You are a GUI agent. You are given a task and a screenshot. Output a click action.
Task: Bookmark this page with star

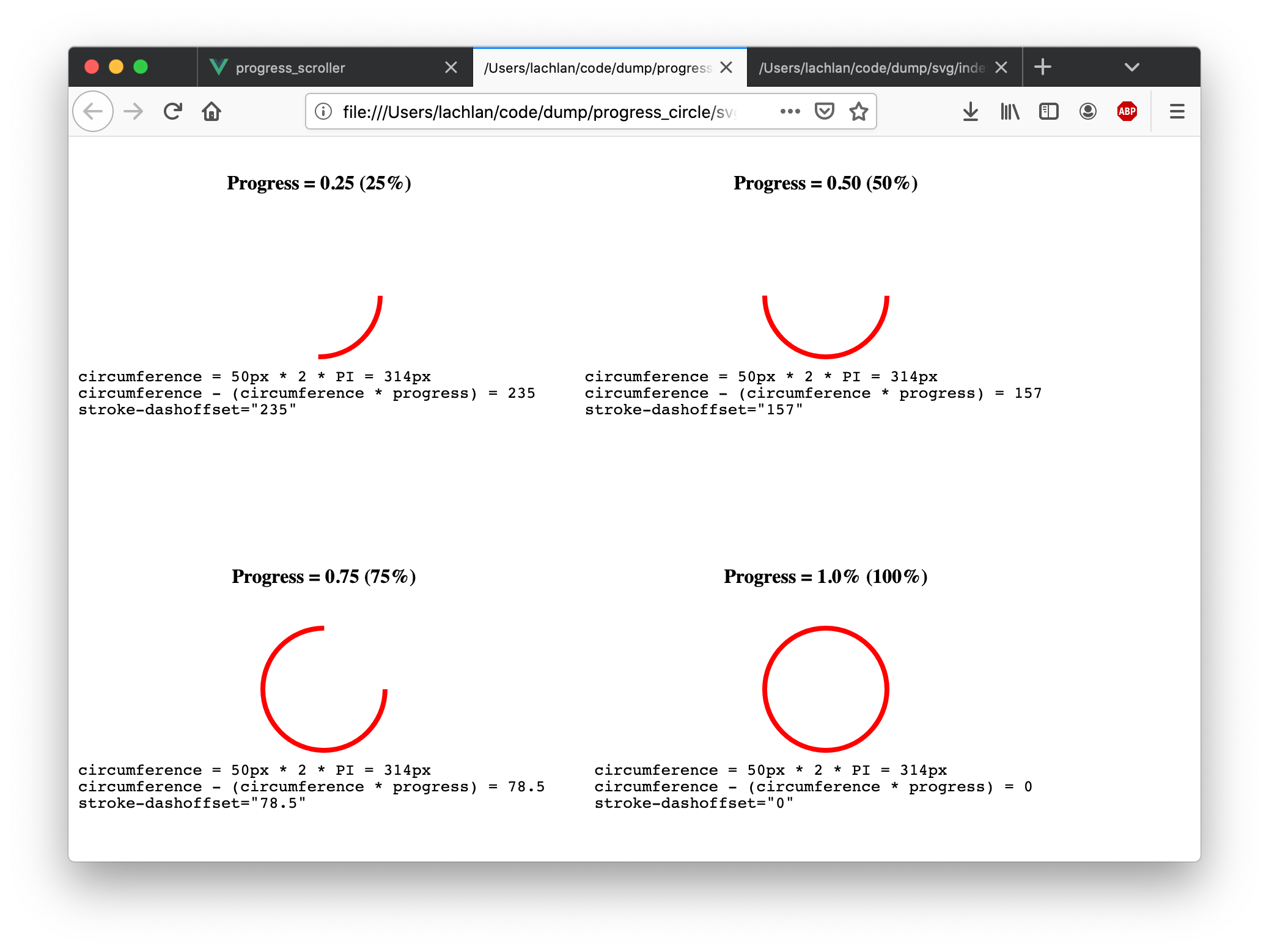coord(858,111)
